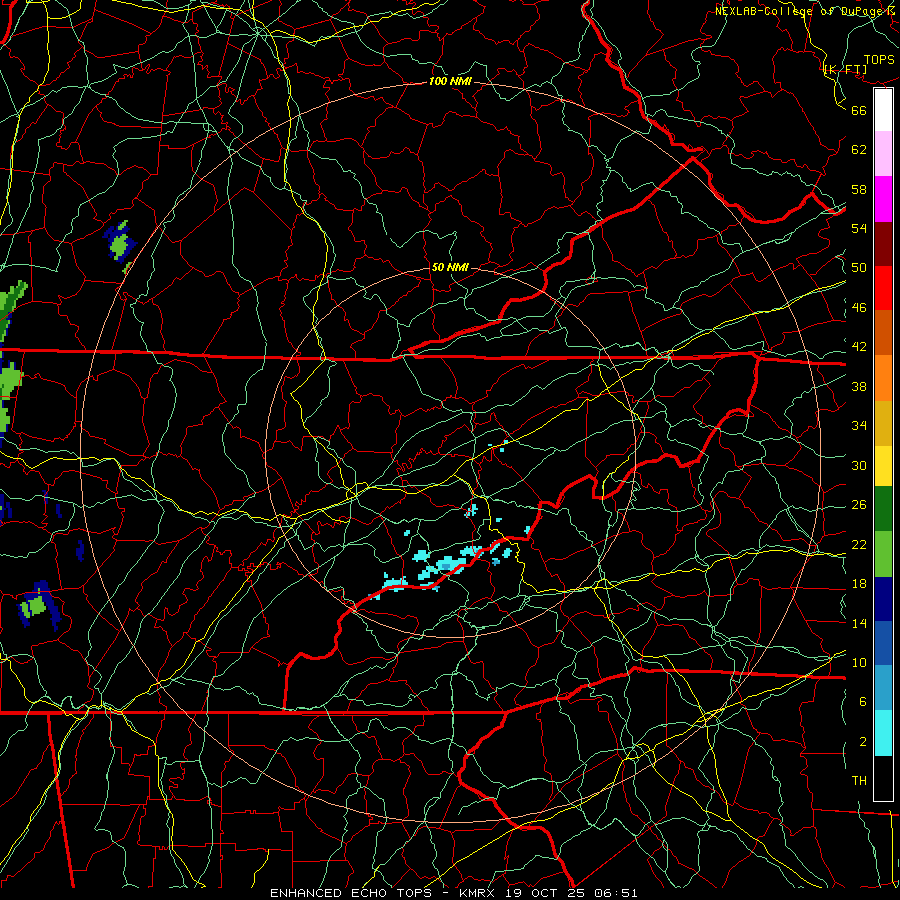The height and width of the screenshot is (900, 900).
Task: Select the dark green legend swatch
Action: coord(883,509)
